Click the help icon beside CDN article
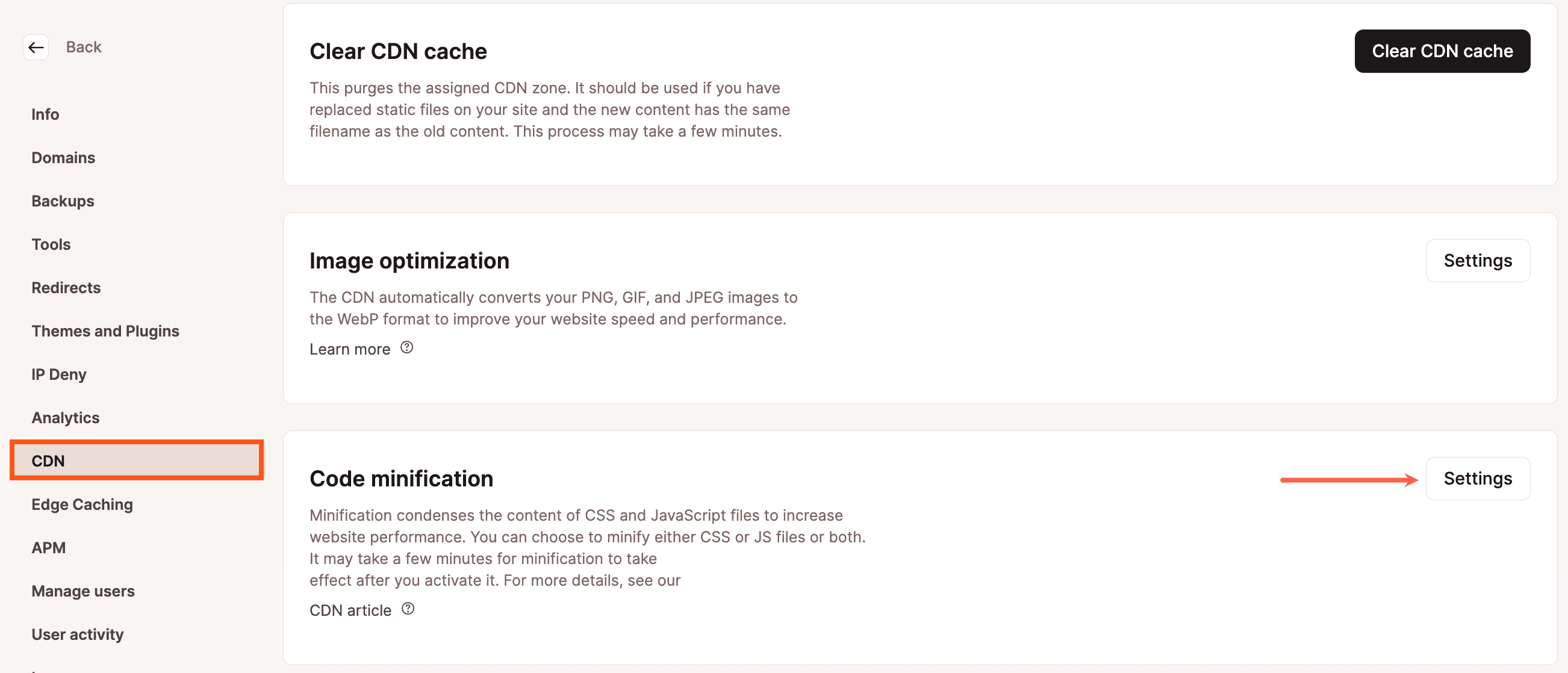This screenshot has width=1568, height=673. tap(408, 609)
